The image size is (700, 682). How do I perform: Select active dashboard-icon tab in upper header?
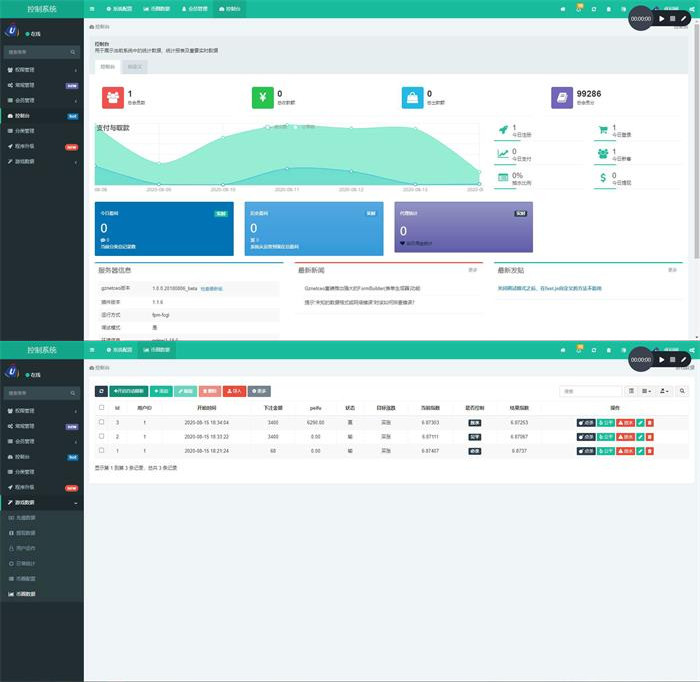pos(230,9)
